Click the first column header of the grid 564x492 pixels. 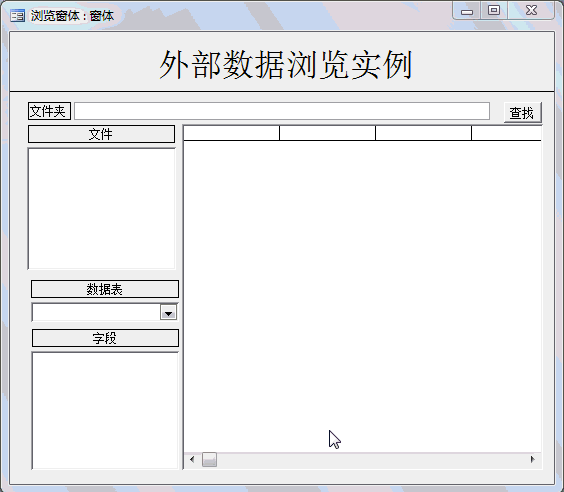231,133
